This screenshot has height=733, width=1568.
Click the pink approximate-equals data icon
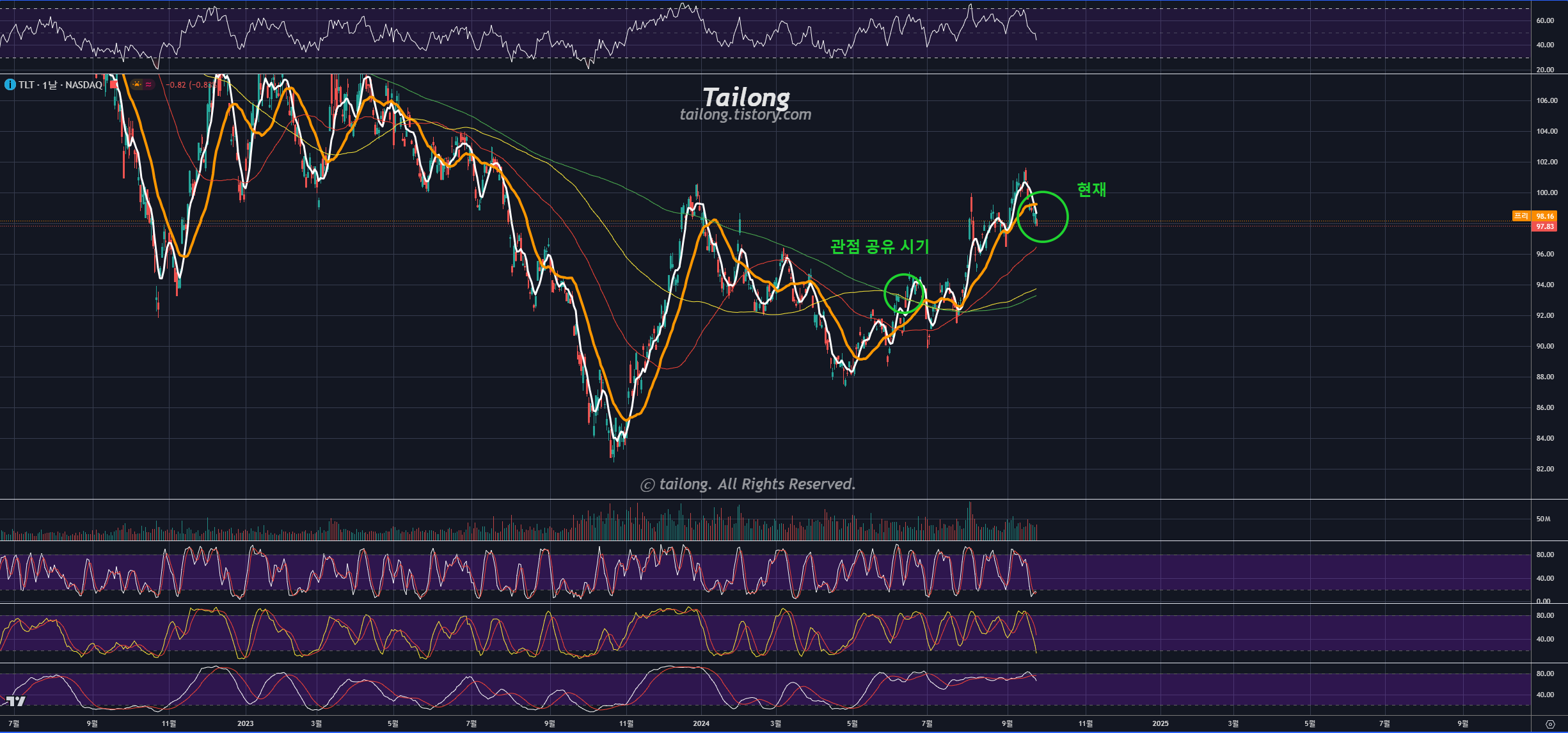coord(148,84)
